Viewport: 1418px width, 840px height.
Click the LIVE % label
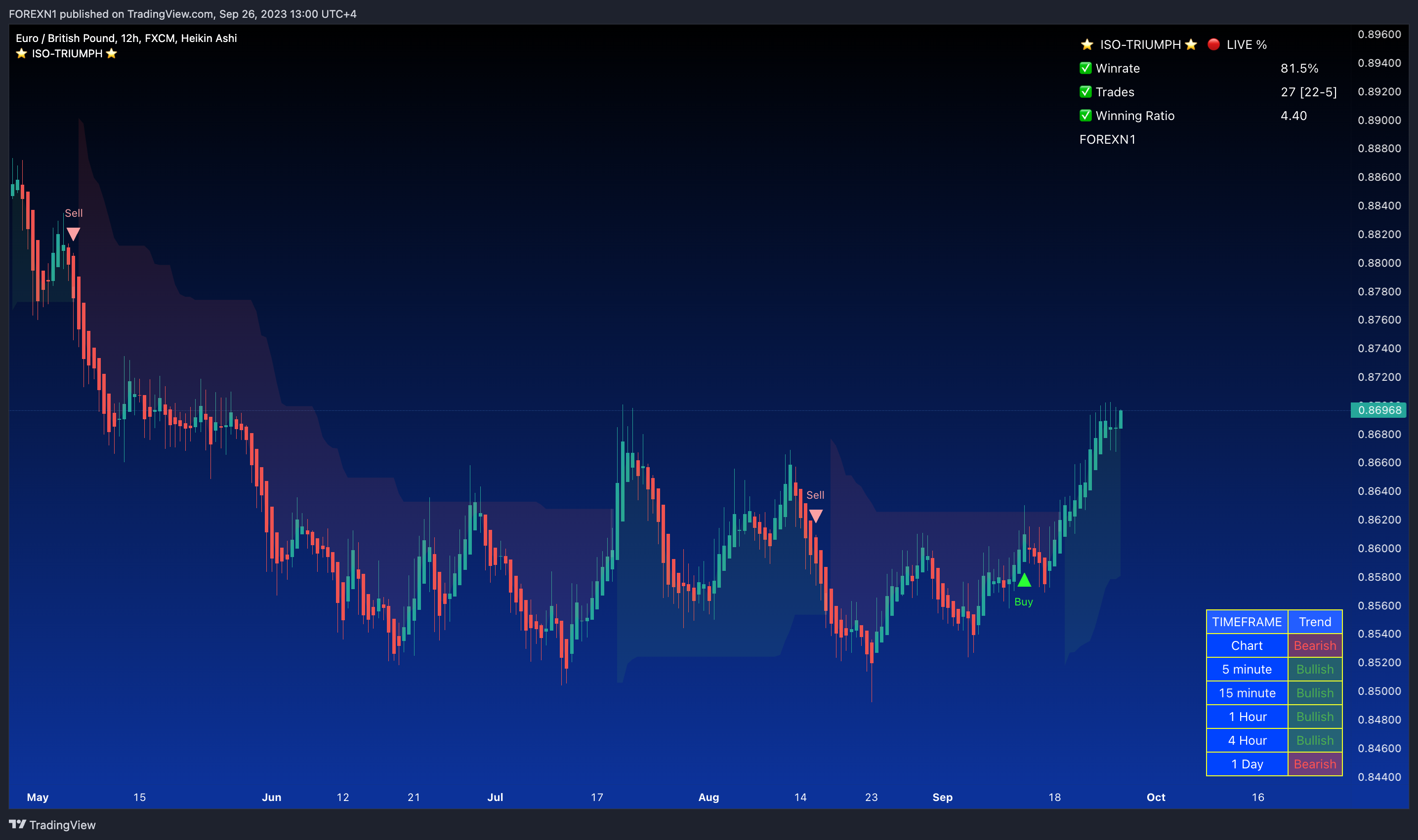pyautogui.click(x=1247, y=44)
